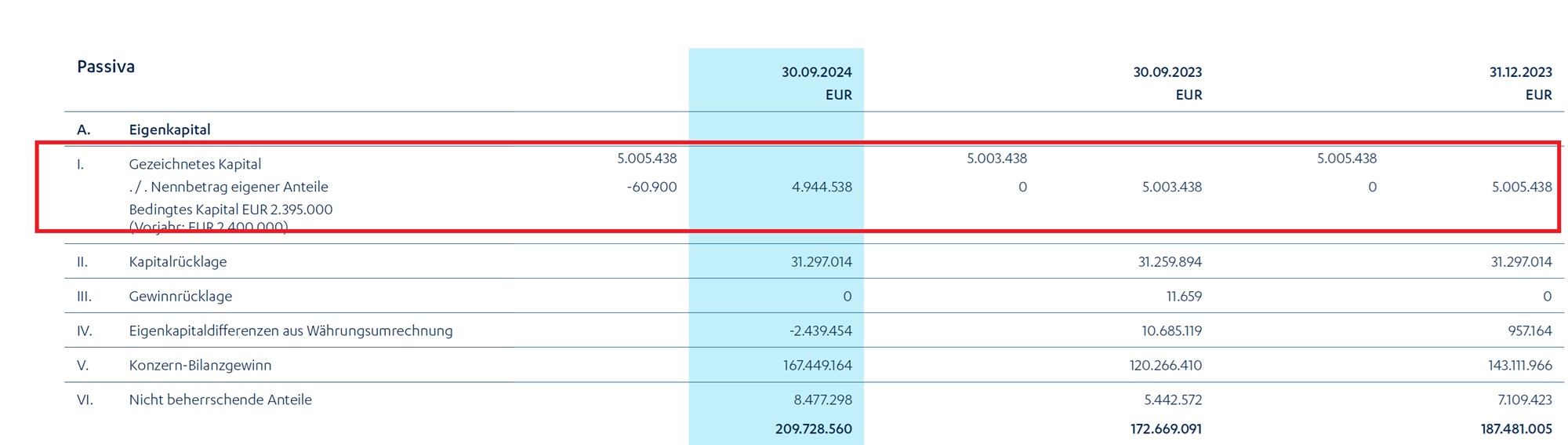Viewport: 1568px width, 445px height.
Task: Click Eigenkapitaldifferenzen aus Währungsumrechnung label
Action: [x=291, y=330]
